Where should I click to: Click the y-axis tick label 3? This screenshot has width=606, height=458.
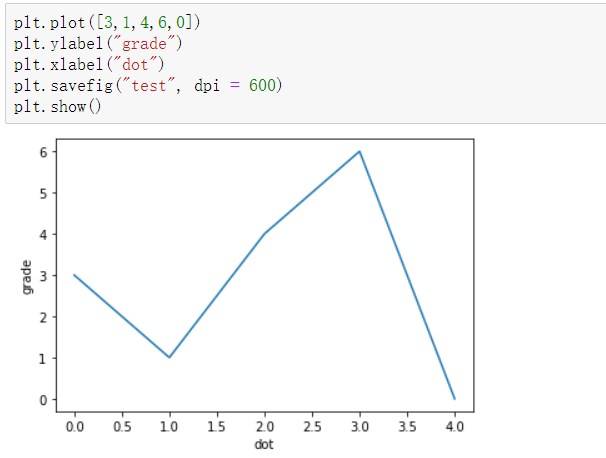43,276
